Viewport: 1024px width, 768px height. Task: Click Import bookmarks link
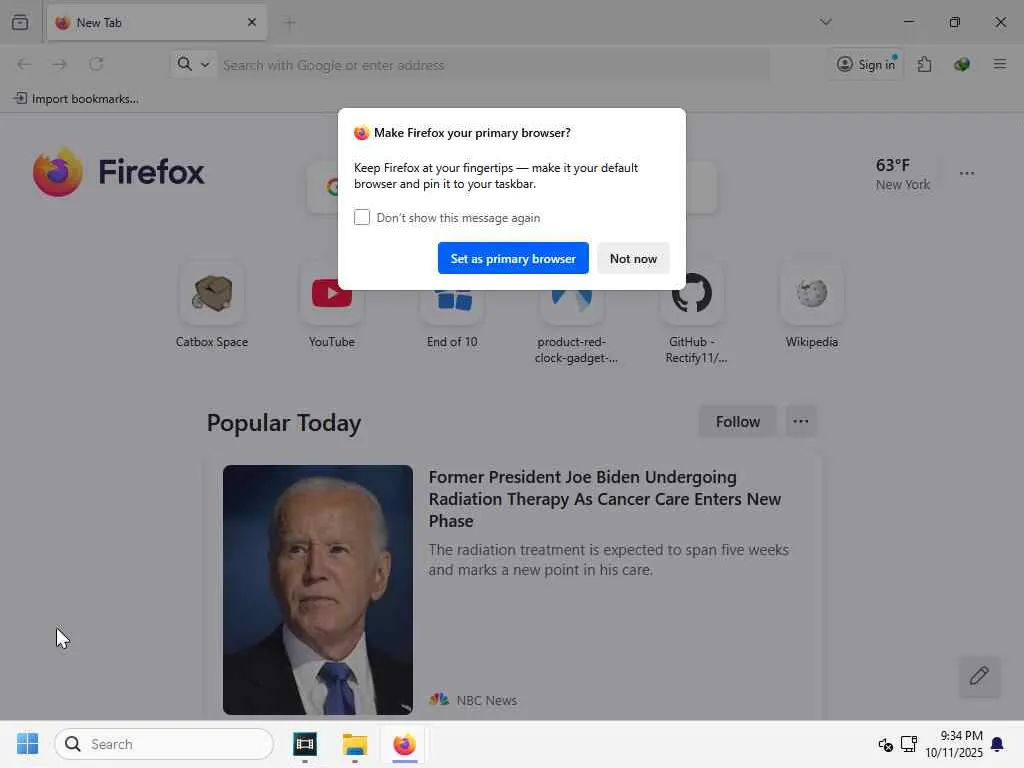pos(76,99)
